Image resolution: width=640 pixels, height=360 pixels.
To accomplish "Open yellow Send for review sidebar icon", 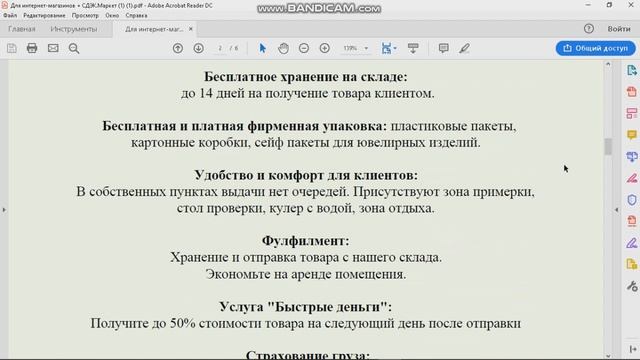I will tap(632, 264).
